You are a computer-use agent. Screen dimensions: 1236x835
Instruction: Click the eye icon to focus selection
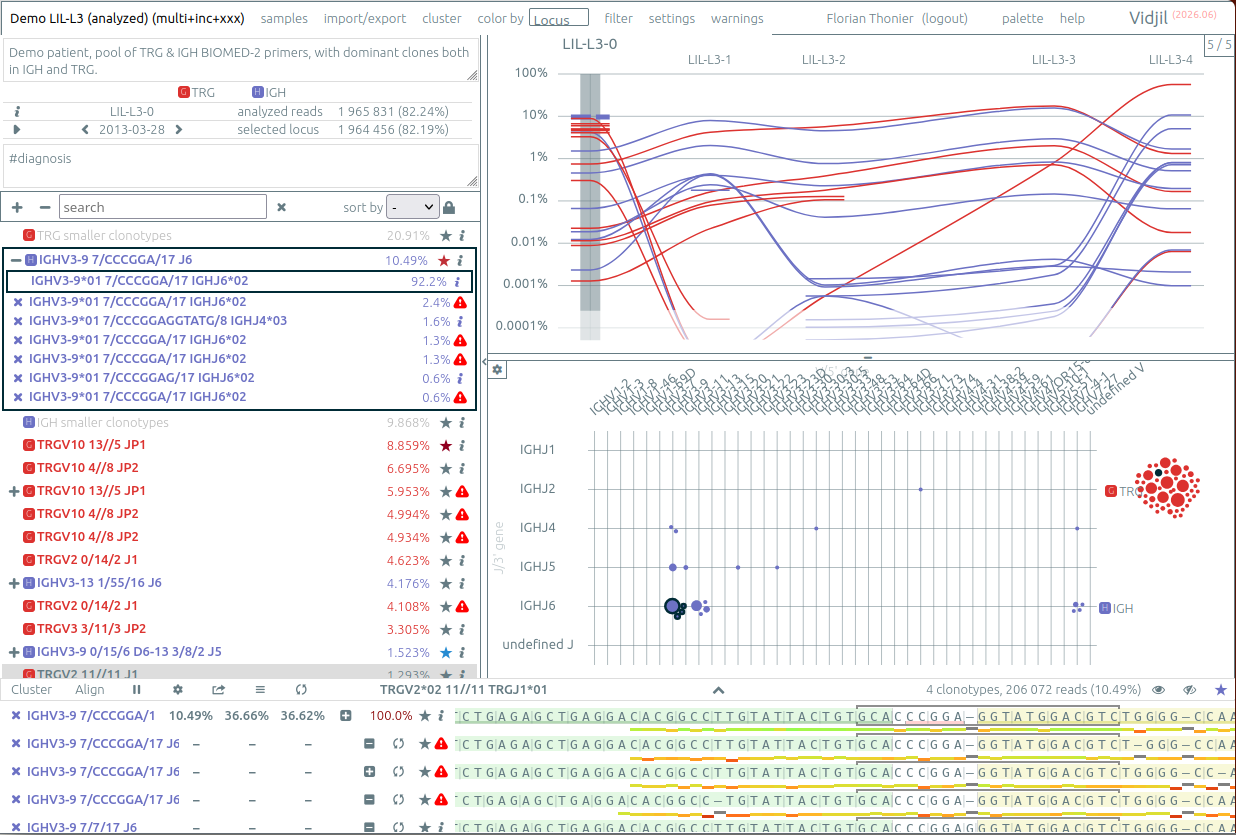pyautogui.click(x=1159, y=690)
